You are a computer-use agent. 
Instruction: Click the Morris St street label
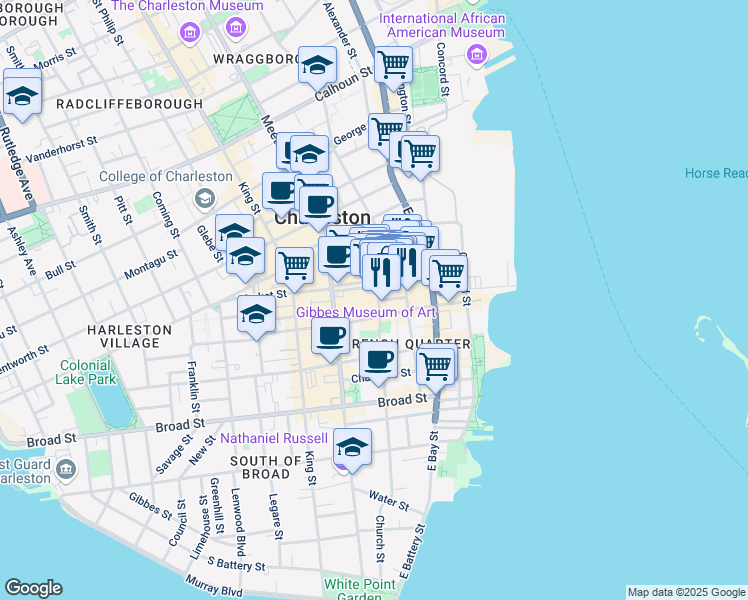(55, 58)
